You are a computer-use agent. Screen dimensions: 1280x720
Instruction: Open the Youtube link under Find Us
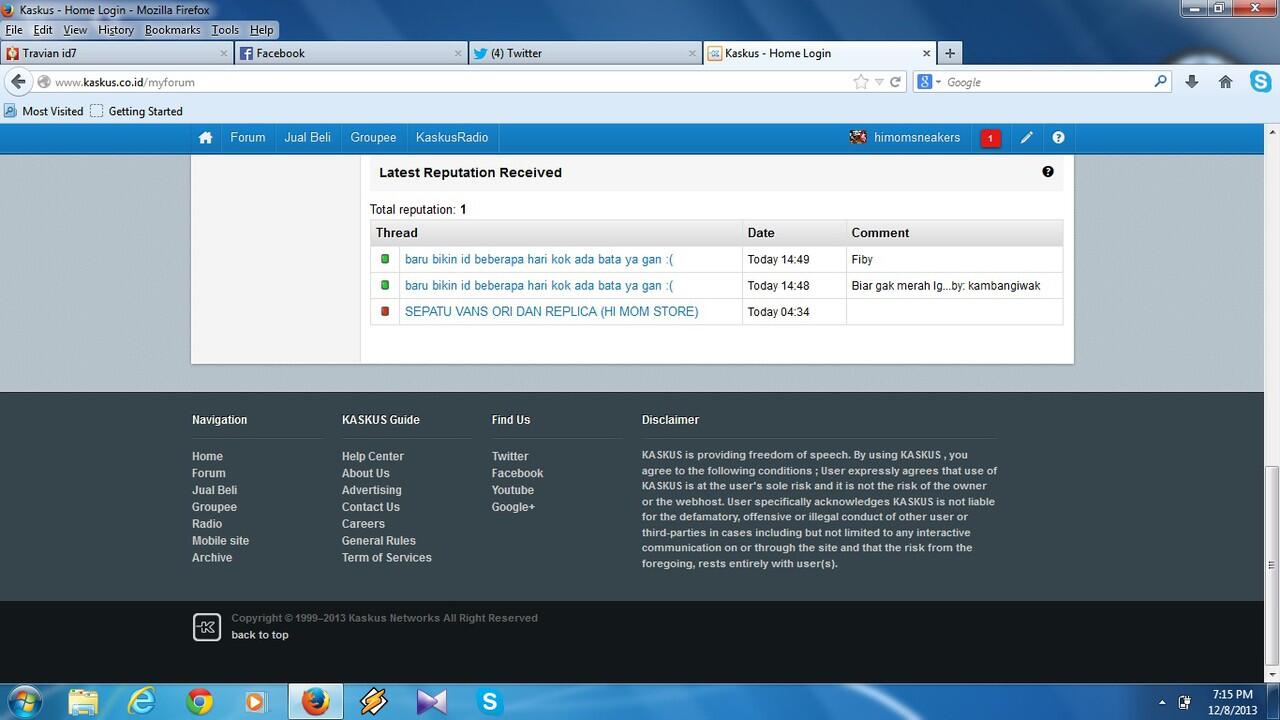click(x=513, y=490)
